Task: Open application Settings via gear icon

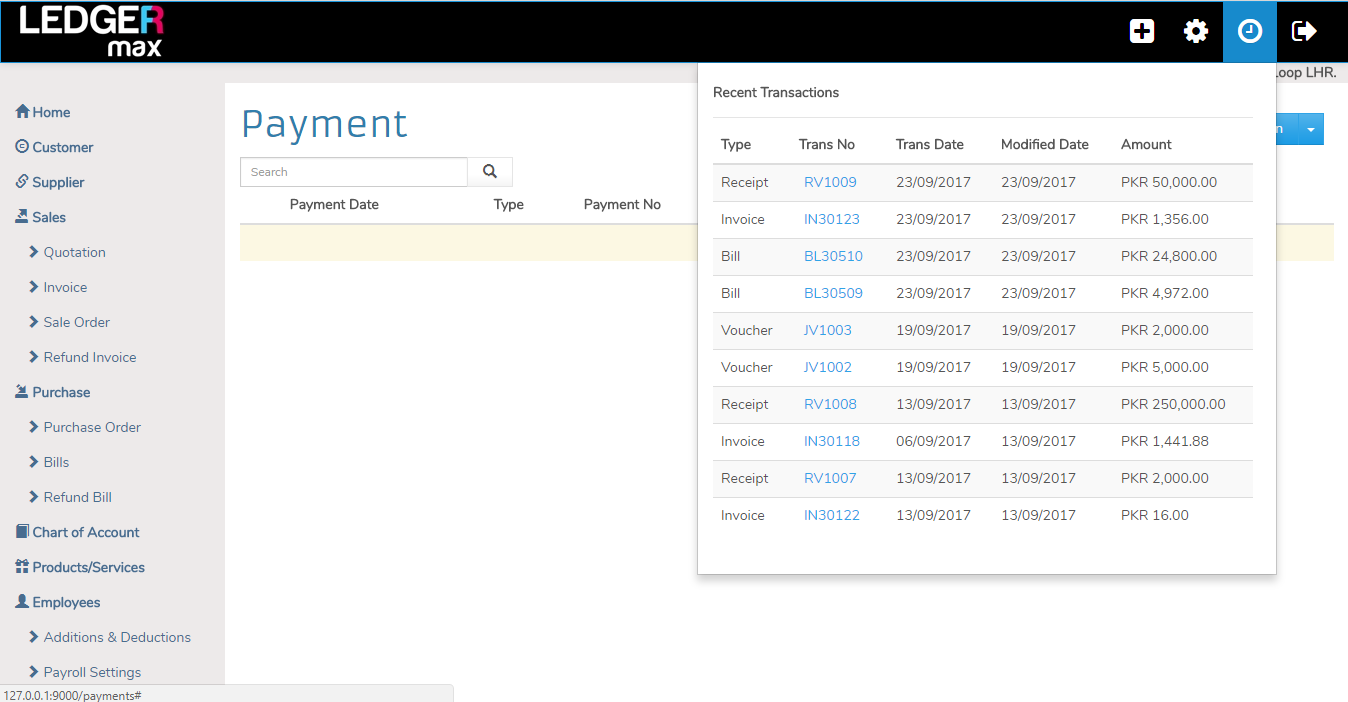Action: point(1195,31)
